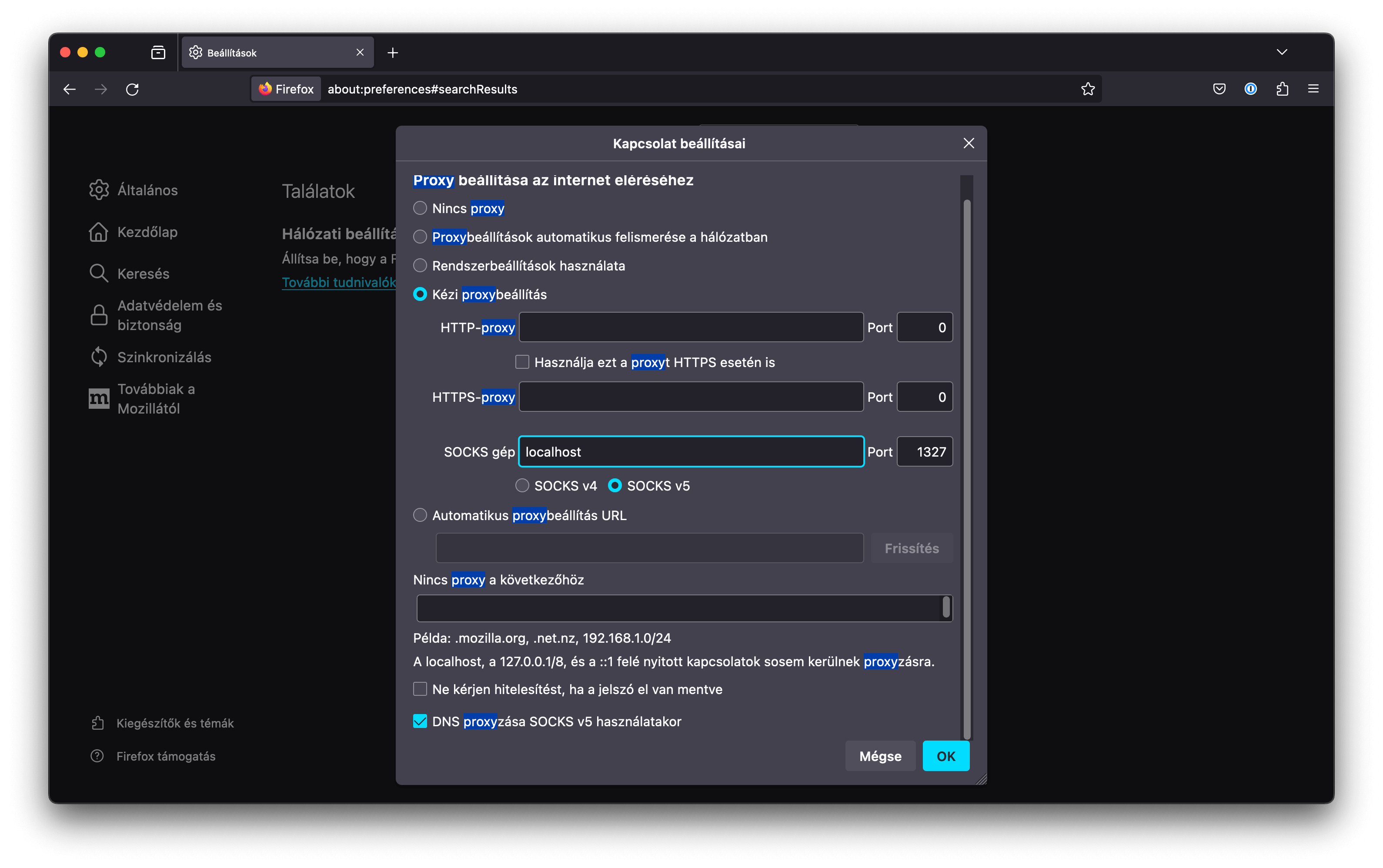Click the SOCKS gép host field
The height and width of the screenshot is (868, 1383).
691,452
